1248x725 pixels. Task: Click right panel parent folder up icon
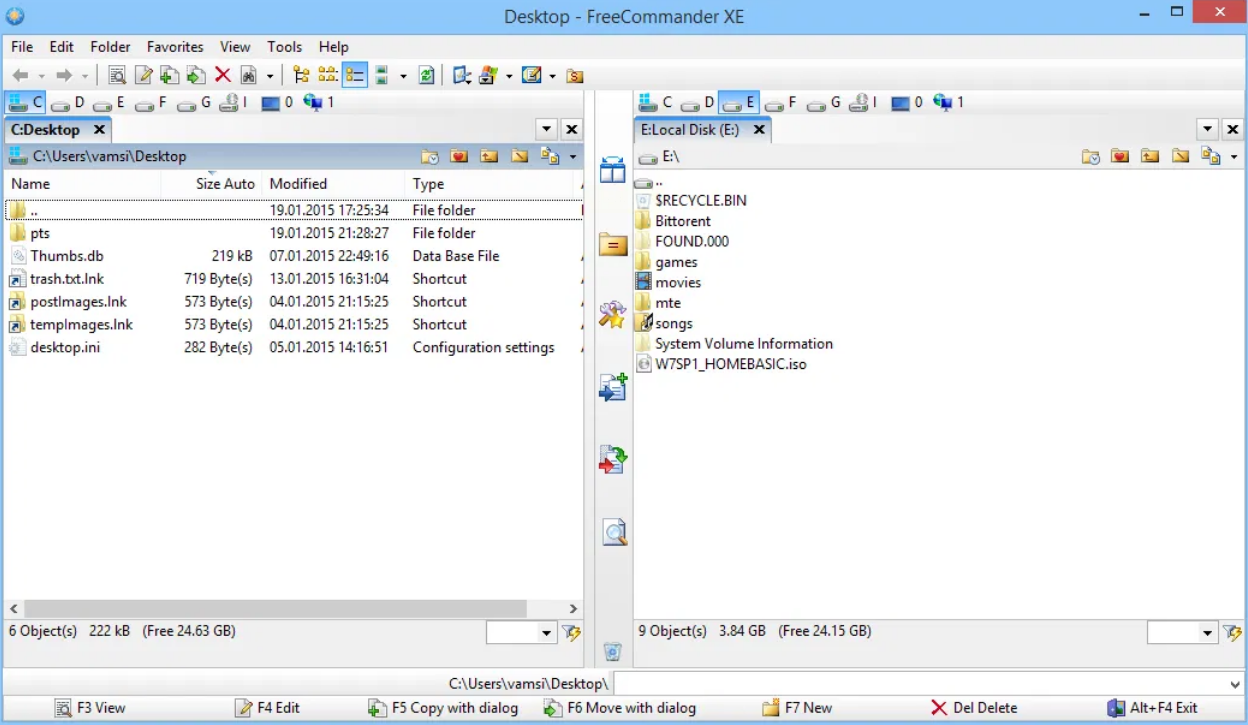click(1150, 156)
